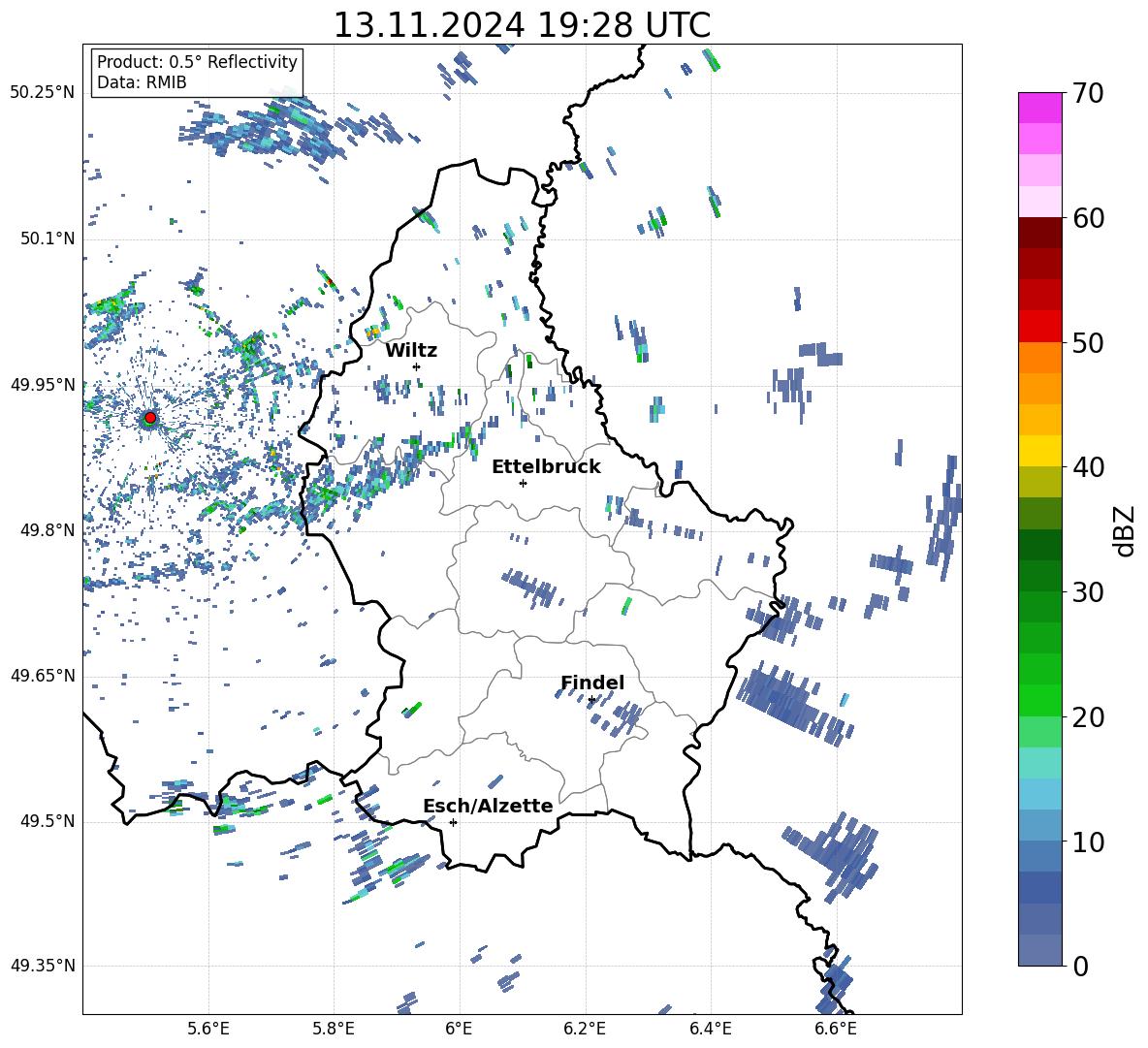
Task: Click the 49.95°N latitude label
Action: (x=43, y=384)
